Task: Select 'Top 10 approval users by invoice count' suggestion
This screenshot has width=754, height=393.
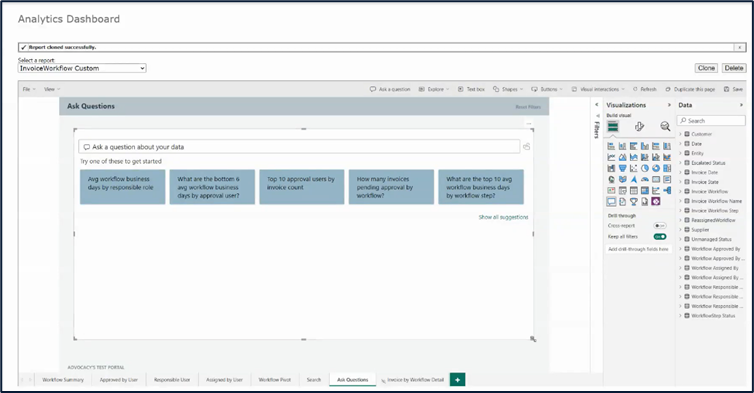Action: [302, 187]
